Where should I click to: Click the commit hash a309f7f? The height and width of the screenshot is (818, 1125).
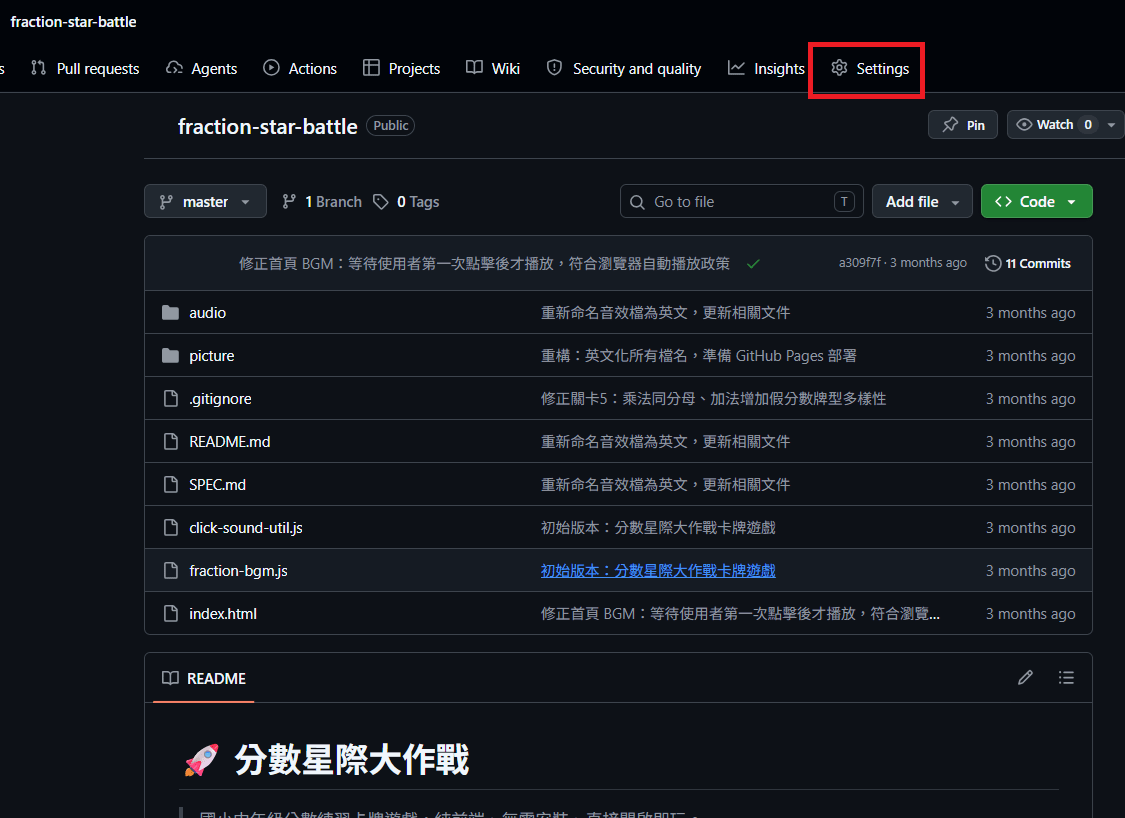(x=860, y=263)
